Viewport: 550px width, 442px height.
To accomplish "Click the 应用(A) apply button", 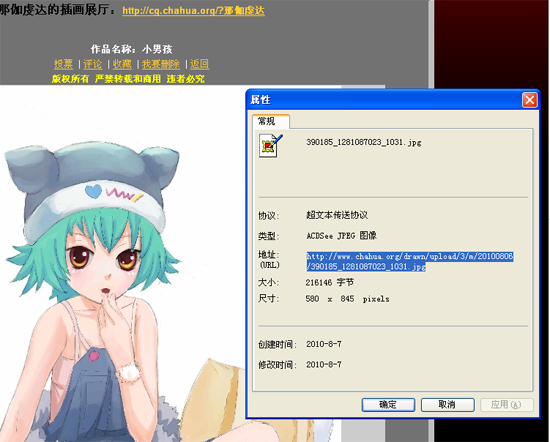I will coord(507,405).
